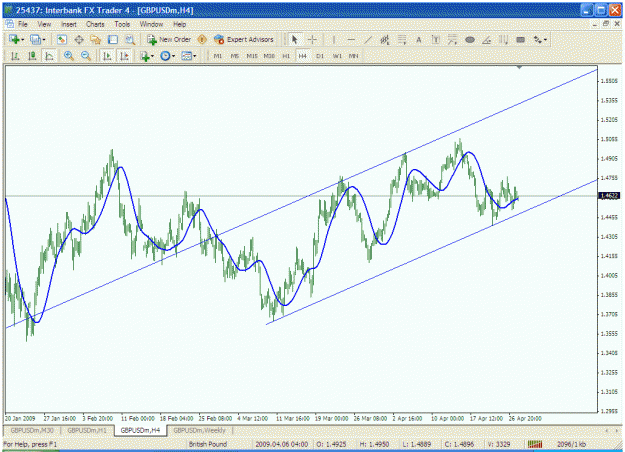Select the M15 timeframe

[252, 56]
